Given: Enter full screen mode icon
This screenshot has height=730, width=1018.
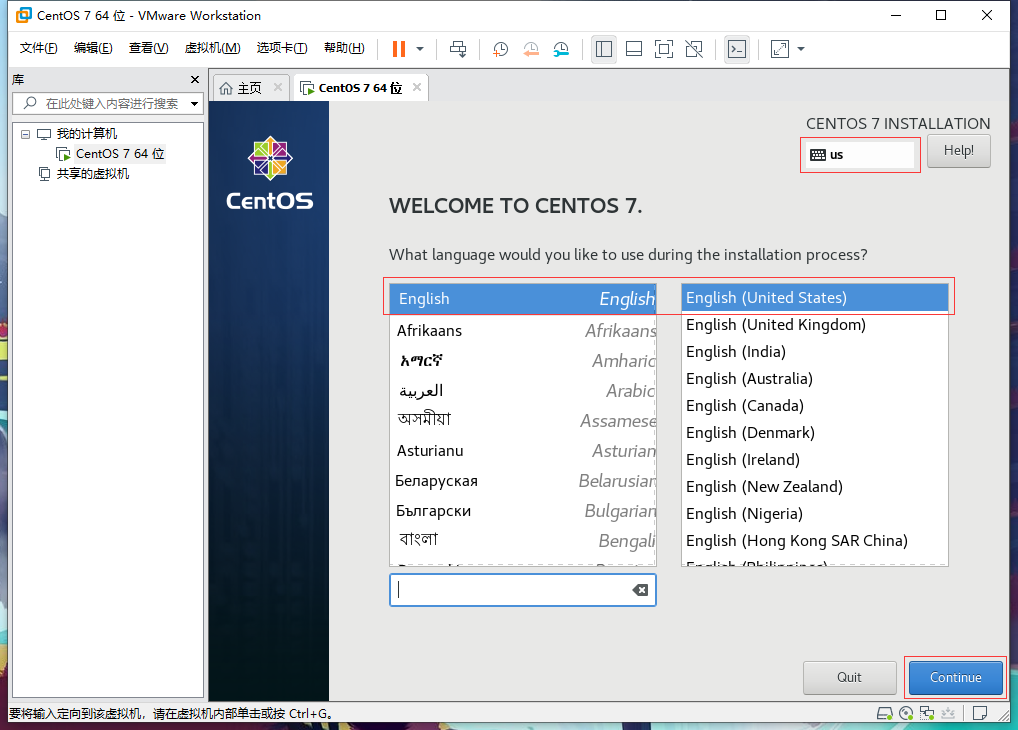Looking at the screenshot, I should [664, 49].
